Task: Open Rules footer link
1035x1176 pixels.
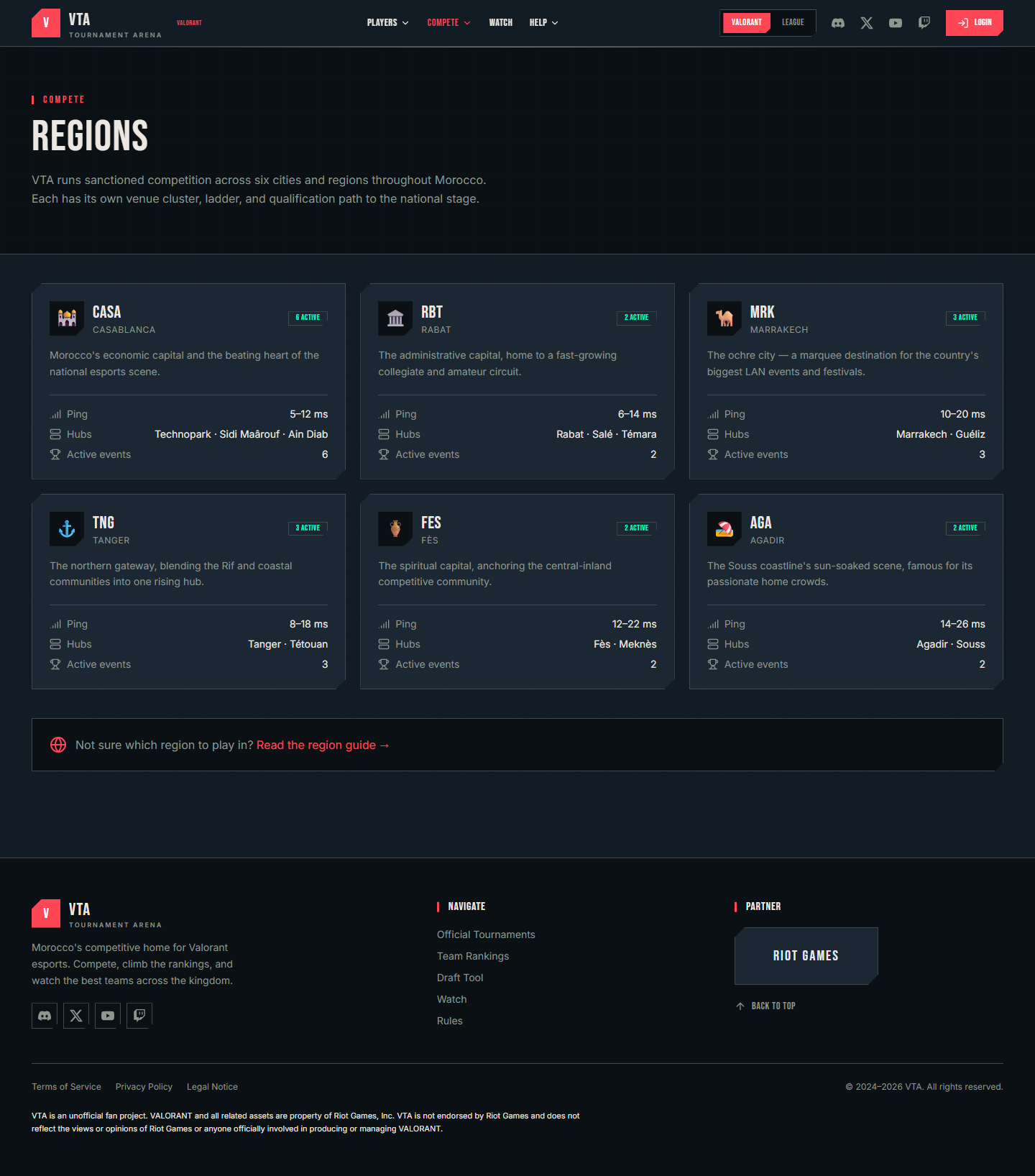Action: click(x=450, y=1021)
